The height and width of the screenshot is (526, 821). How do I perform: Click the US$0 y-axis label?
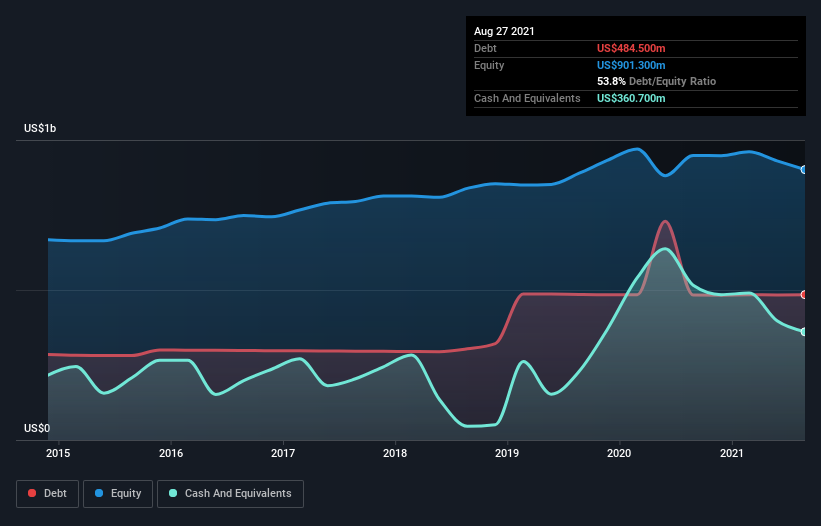point(37,428)
